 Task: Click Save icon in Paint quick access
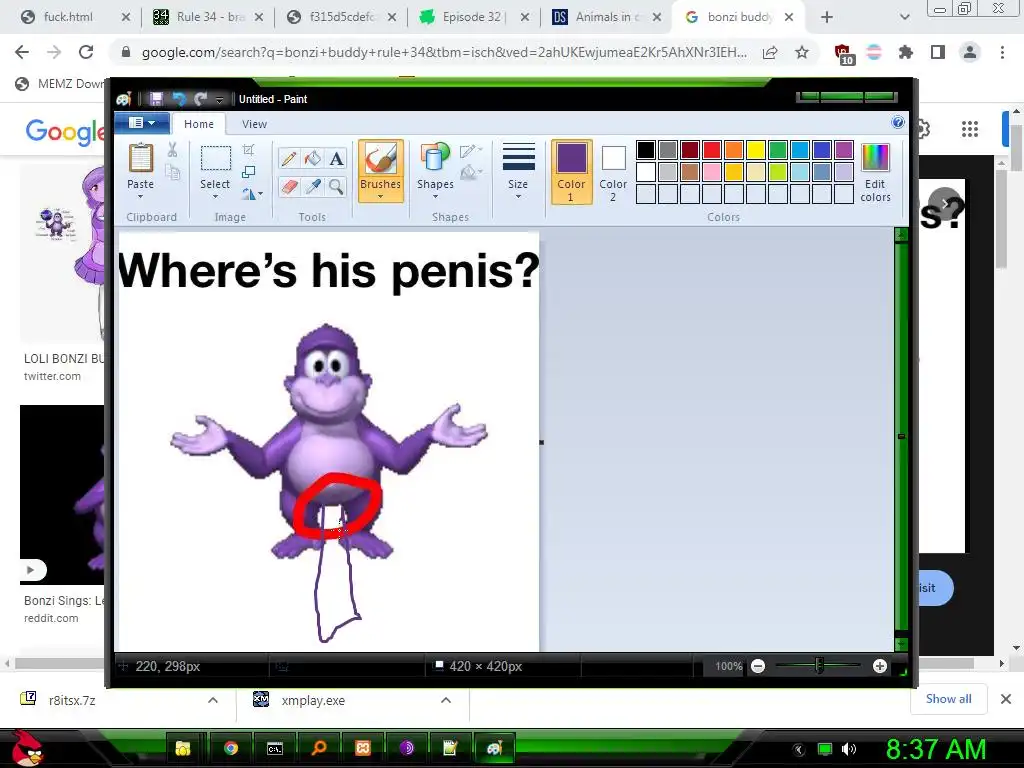point(156,99)
